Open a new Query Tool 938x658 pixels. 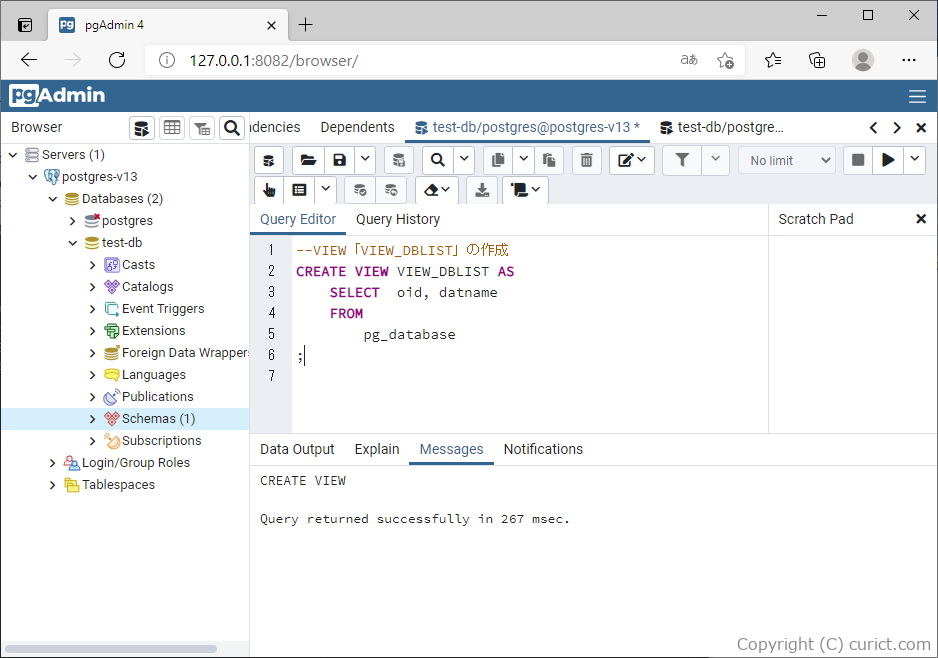tap(269, 160)
